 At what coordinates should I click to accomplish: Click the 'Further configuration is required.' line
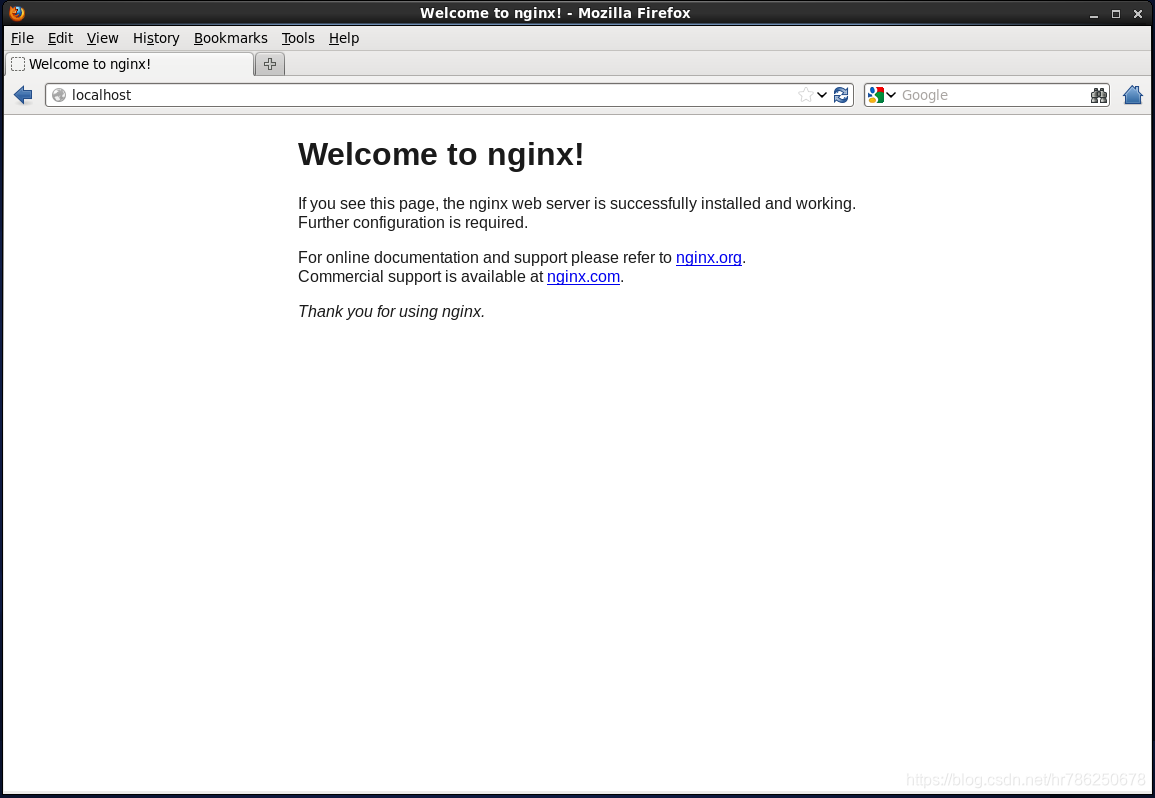pyautogui.click(x=412, y=223)
